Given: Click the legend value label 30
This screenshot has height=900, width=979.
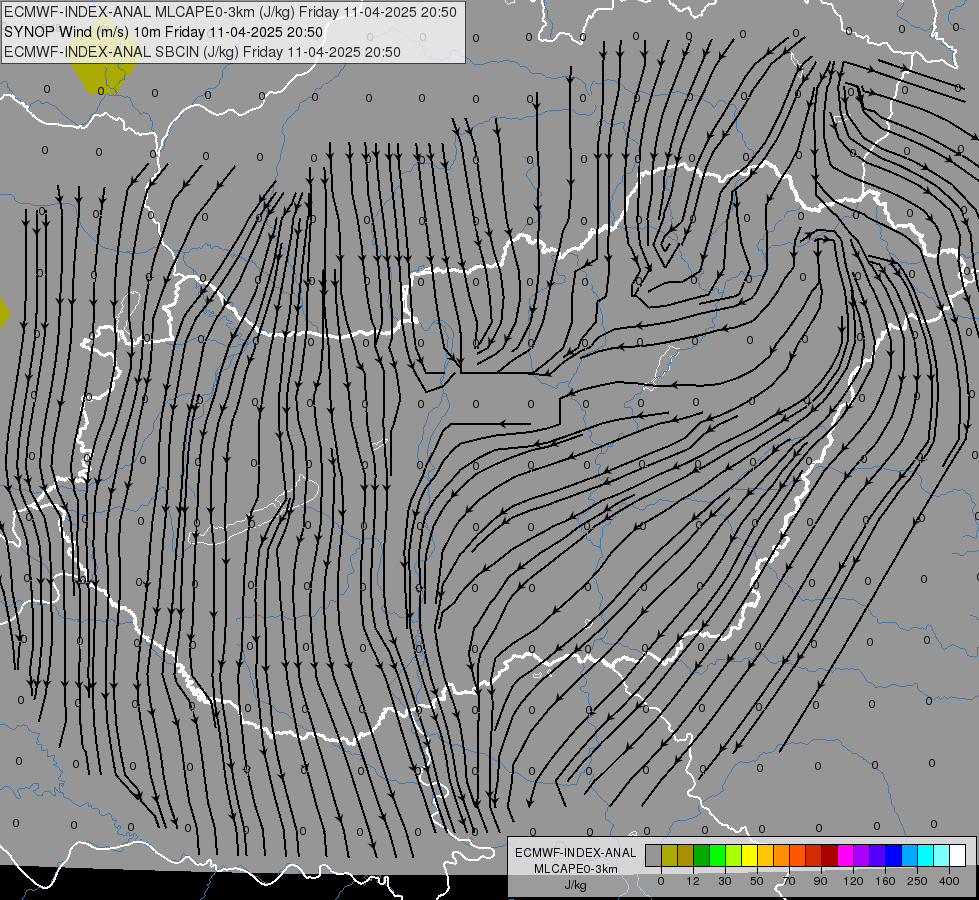Looking at the screenshot, I should click(725, 881).
